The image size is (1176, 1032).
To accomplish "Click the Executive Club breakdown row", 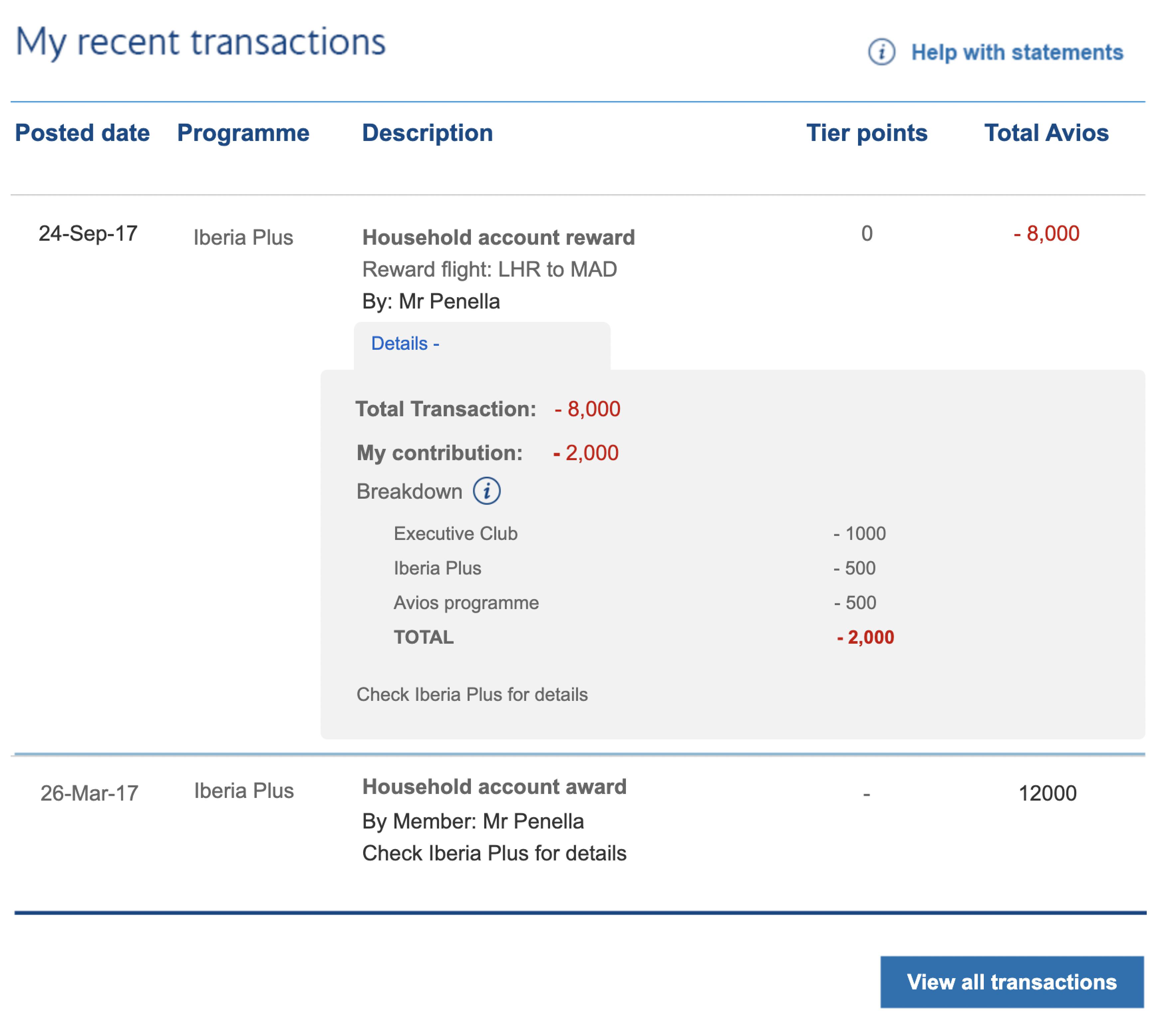I will [x=640, y=533].
